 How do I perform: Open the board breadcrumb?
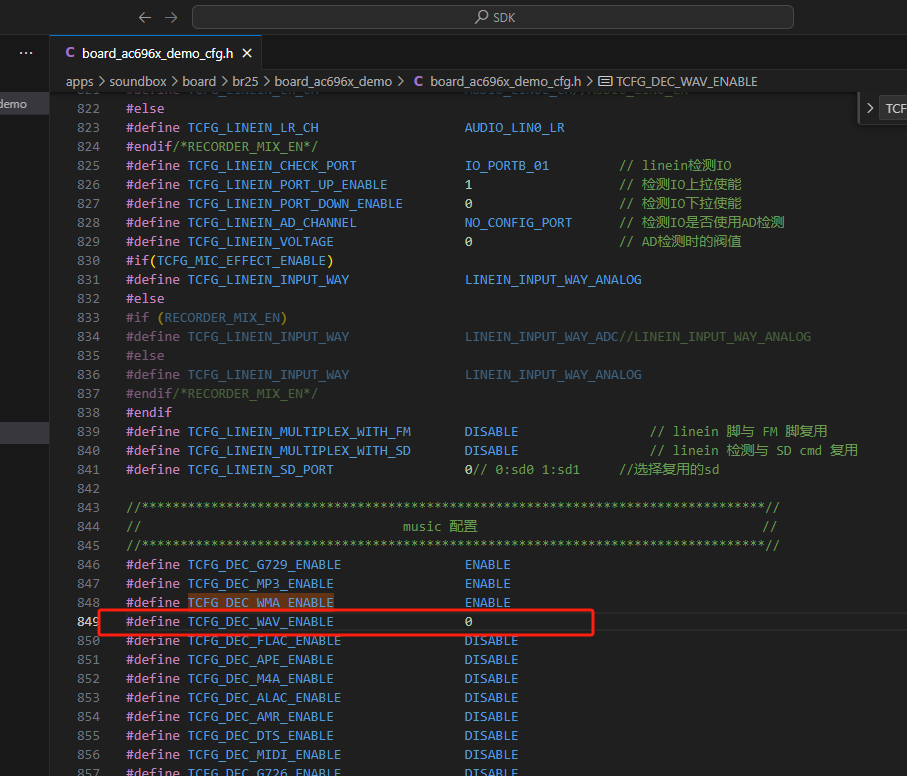pyautogui.click(x=199, y=82)
